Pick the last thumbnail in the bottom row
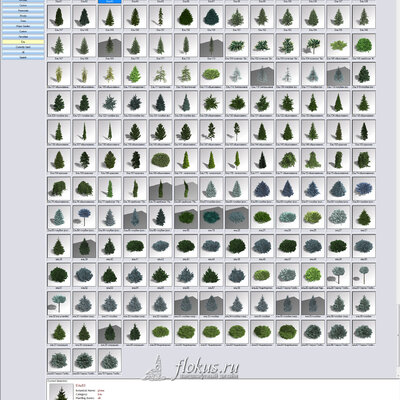The width and height of the screenshot is (400, 400). pyautogui.click(x=110, y=360)
